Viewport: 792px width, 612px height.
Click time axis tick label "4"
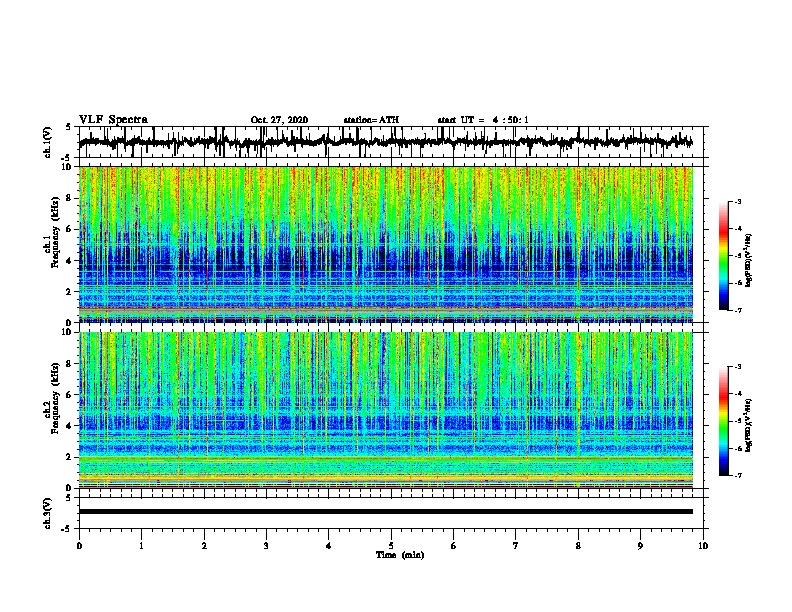point(329,546)
